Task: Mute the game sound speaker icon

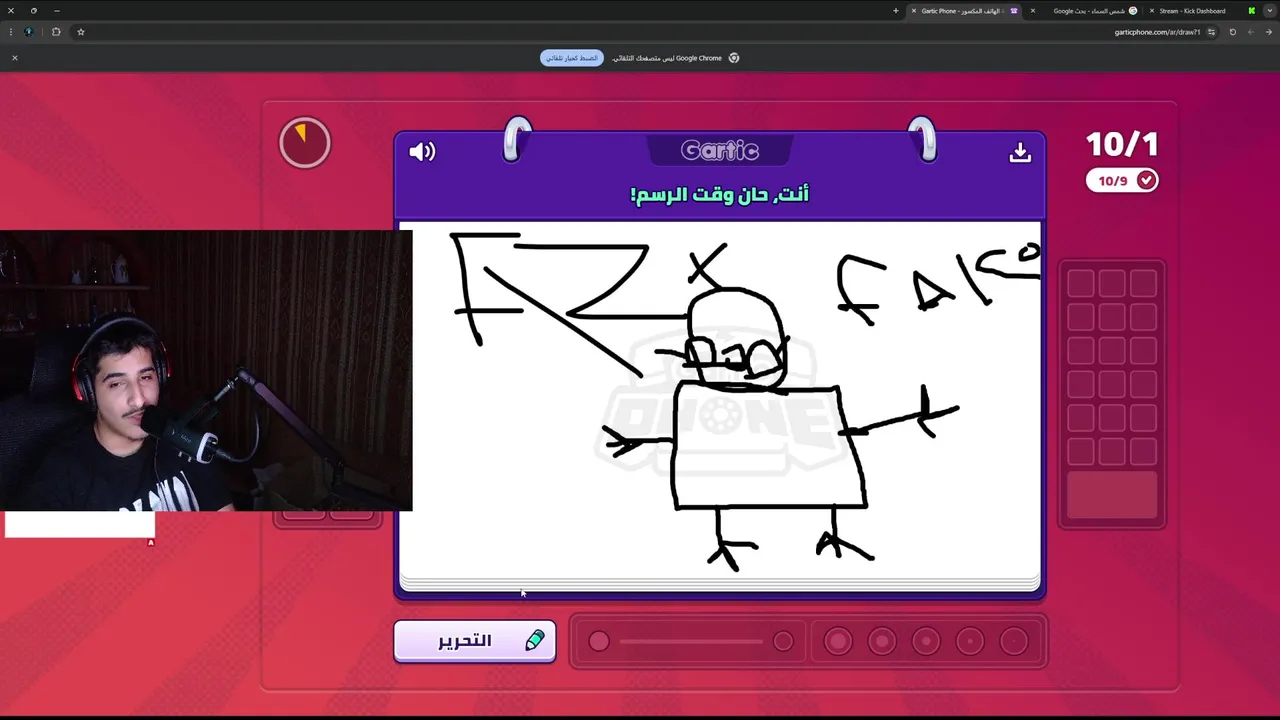Action: point(422,152)
